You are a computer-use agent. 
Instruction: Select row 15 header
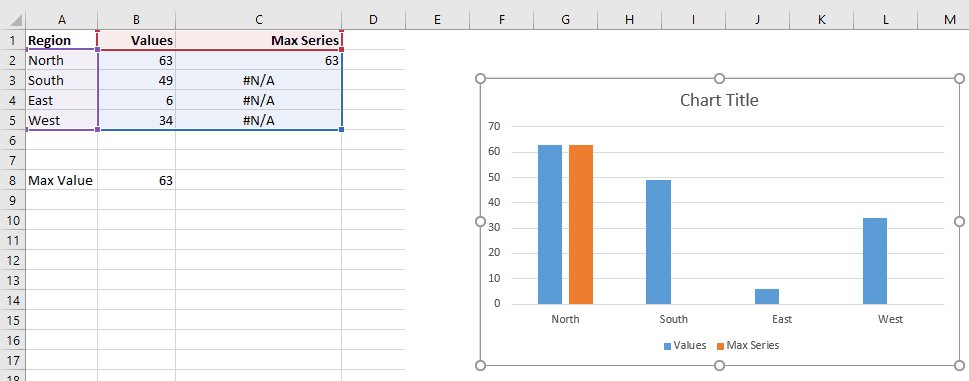coord(13,320)
